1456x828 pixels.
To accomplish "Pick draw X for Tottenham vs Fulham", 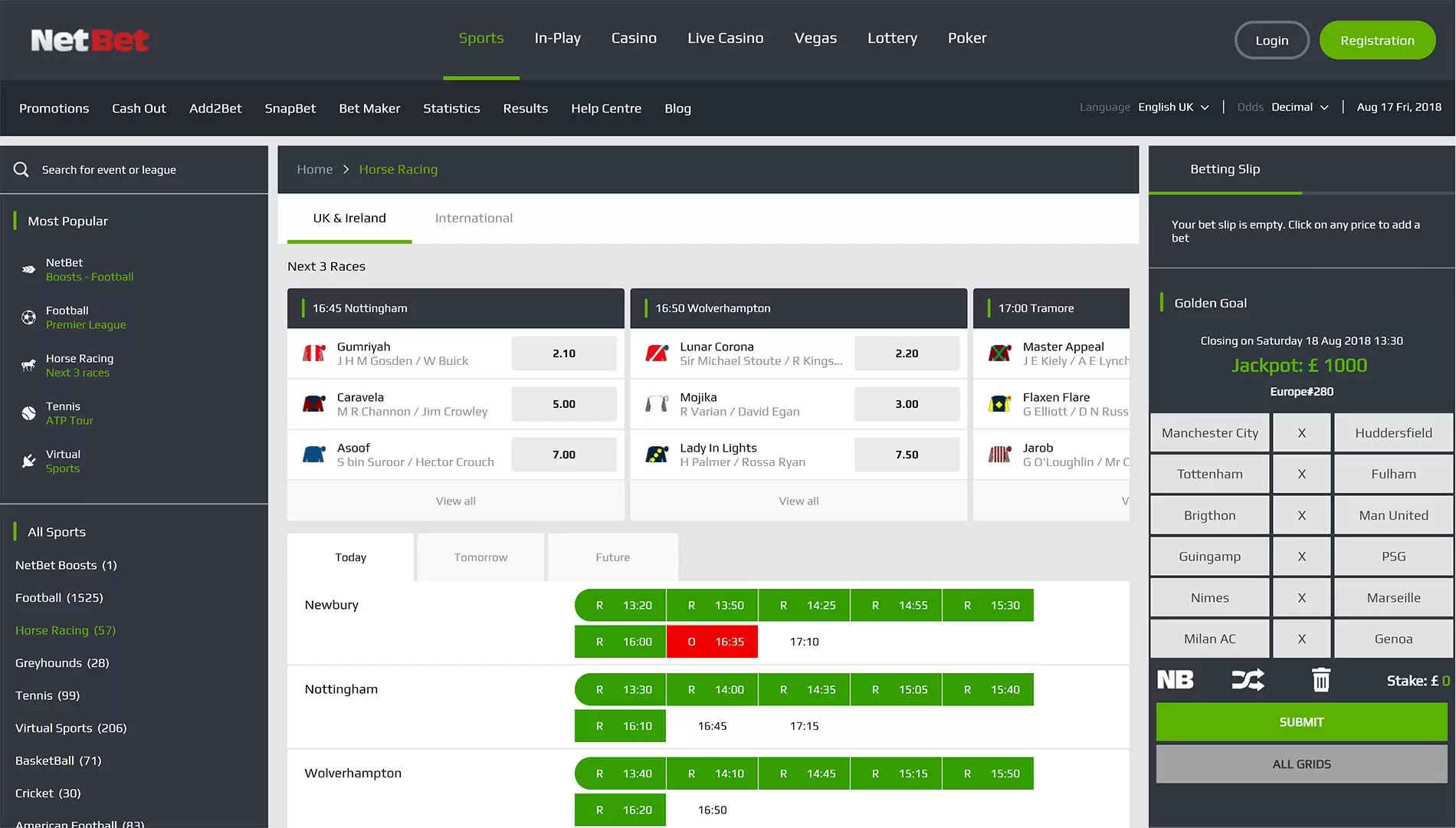I will 1302,475.
